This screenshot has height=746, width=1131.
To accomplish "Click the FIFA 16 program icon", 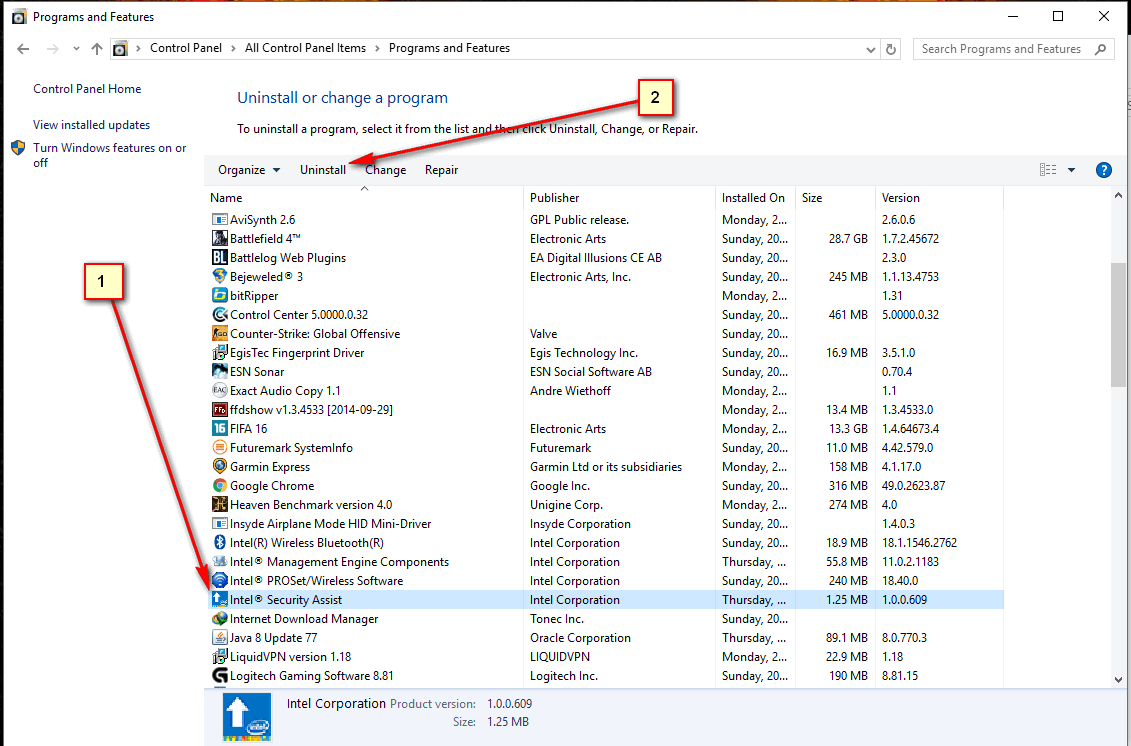I will point(219,429).
